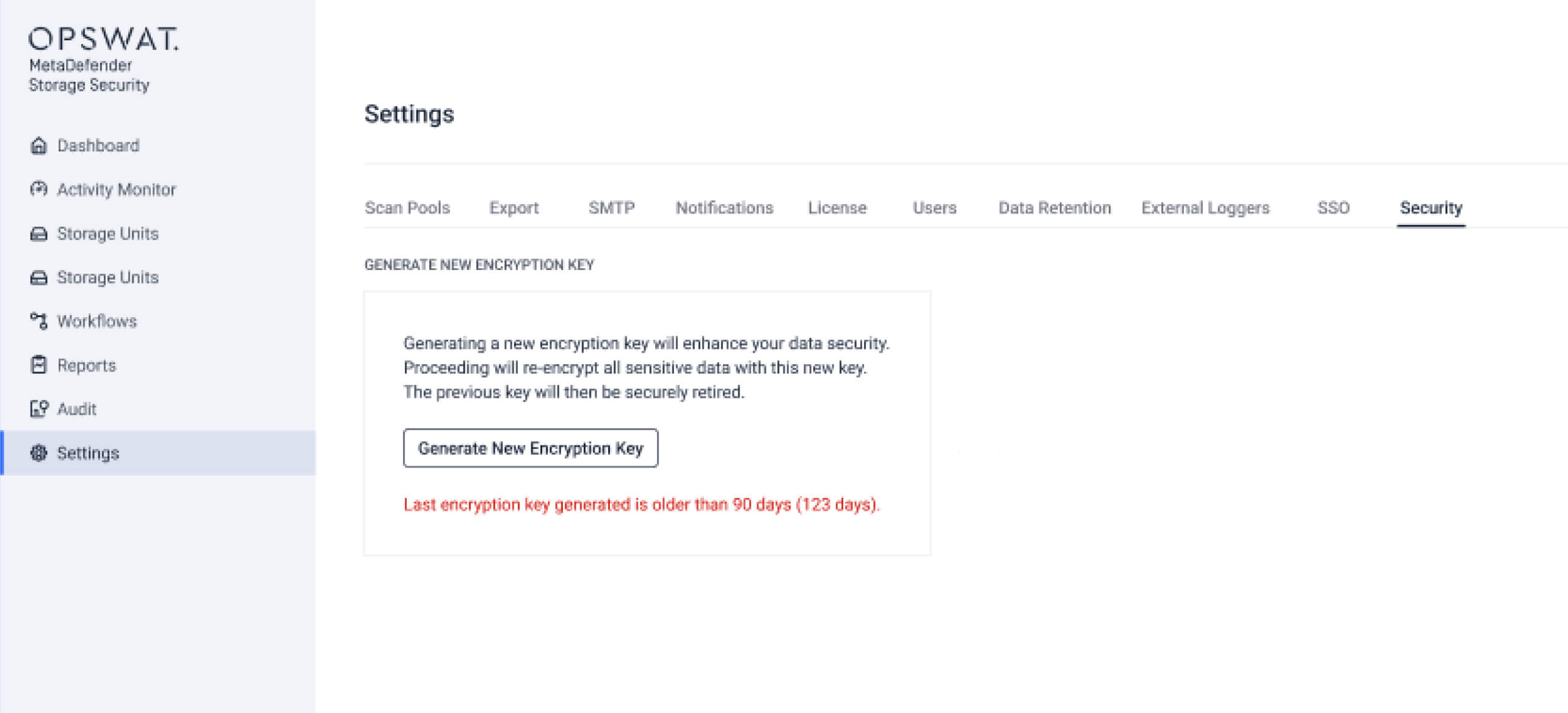The height and width of the screenshot is (713, 1568).
Task: Select the Activity Monitor gauge icon
Action: tap(39, 189)
